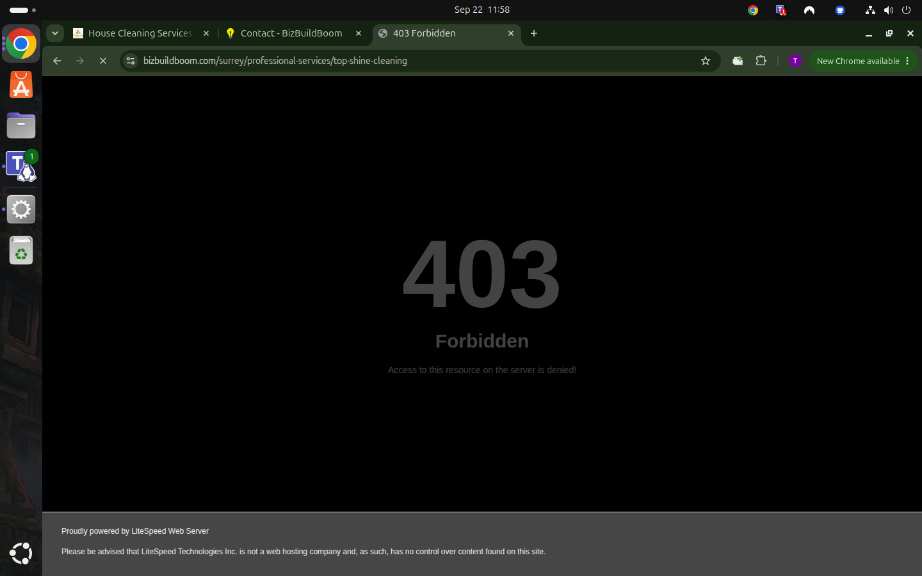922x576 pixels.
Task: Open the clock showing Sep 22 11:58
Action: pos(482,10)
